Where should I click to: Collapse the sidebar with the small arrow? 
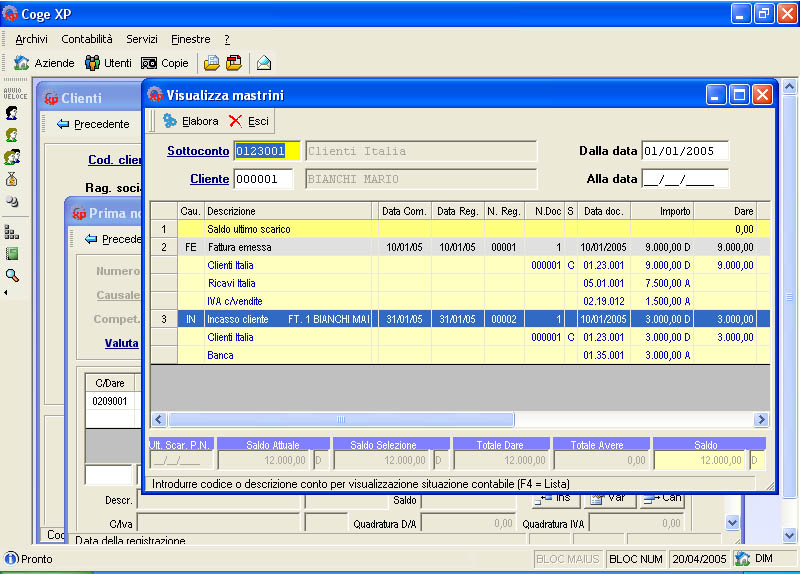tap(6, 293)
